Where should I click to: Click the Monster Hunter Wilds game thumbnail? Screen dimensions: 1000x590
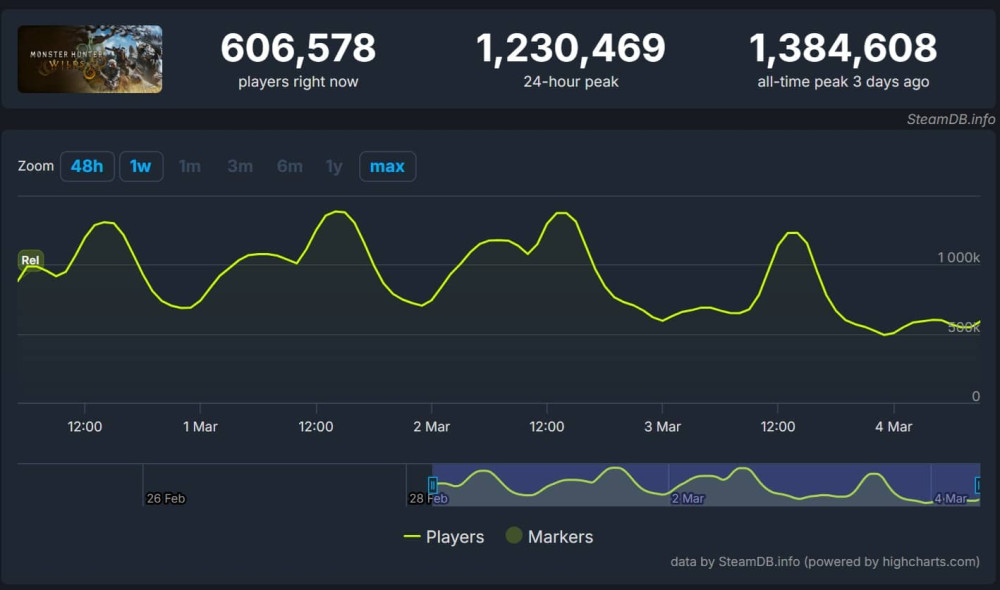click(x=90, y=59)
